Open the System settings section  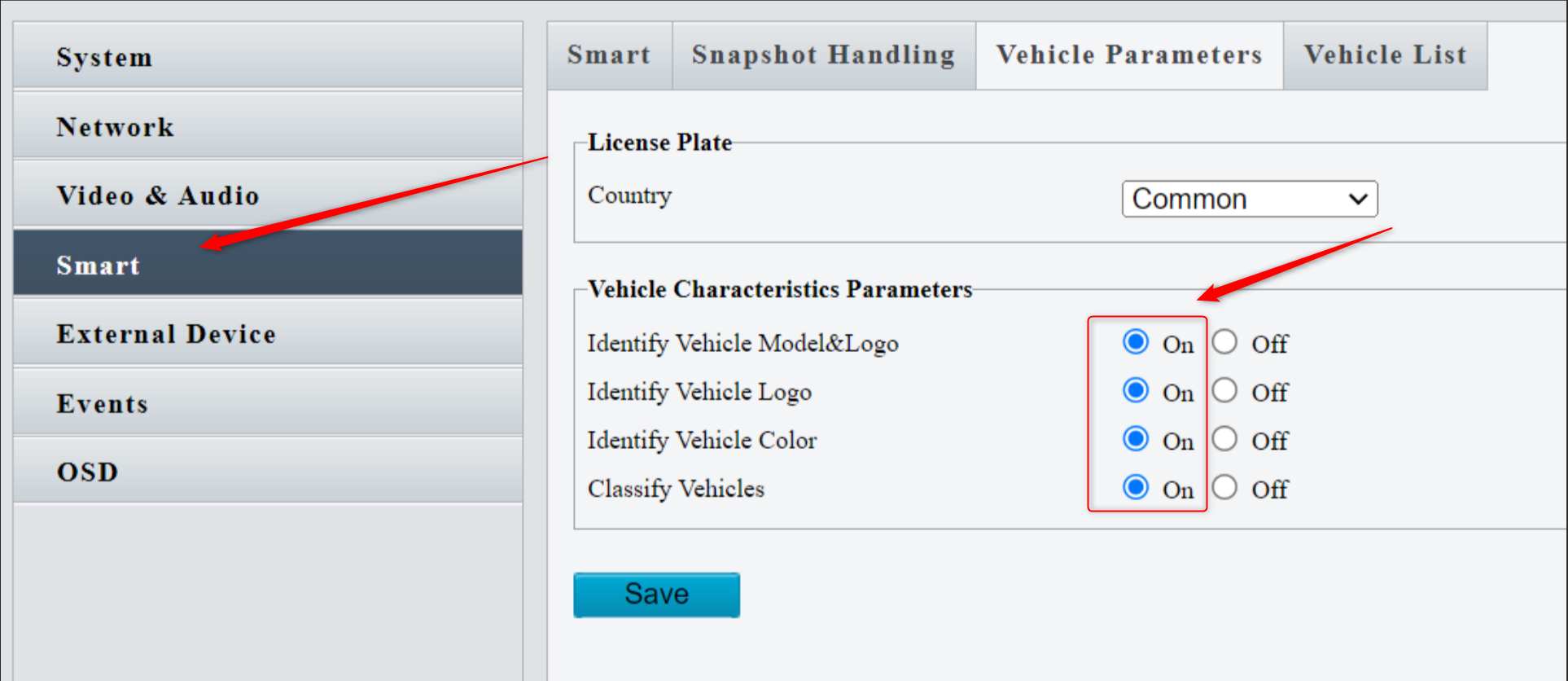point(104,56)
